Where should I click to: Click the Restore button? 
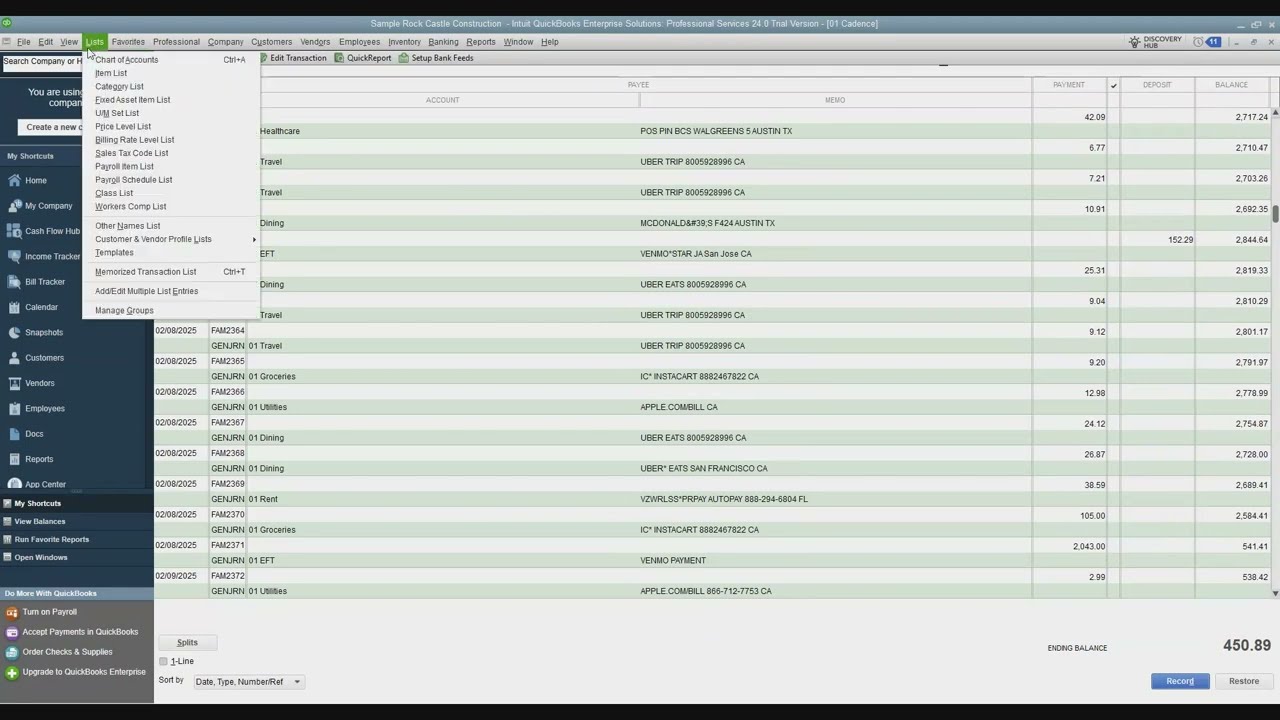pos(1244,681)
